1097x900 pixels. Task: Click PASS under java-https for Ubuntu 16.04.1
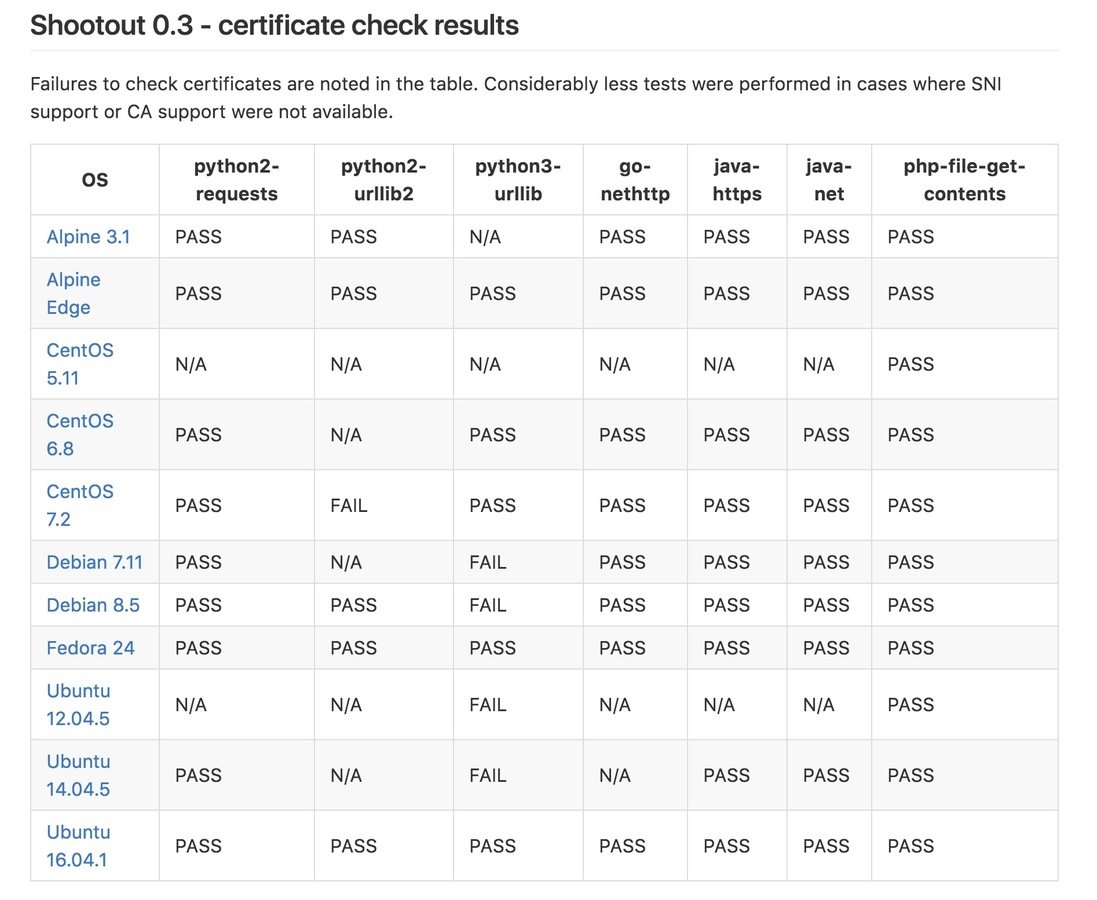[x=726, y=846]
